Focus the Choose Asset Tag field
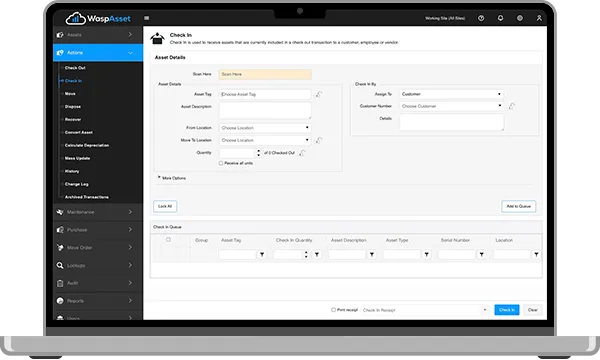This screenshot has height=360, width=600. tap(265, 94)
